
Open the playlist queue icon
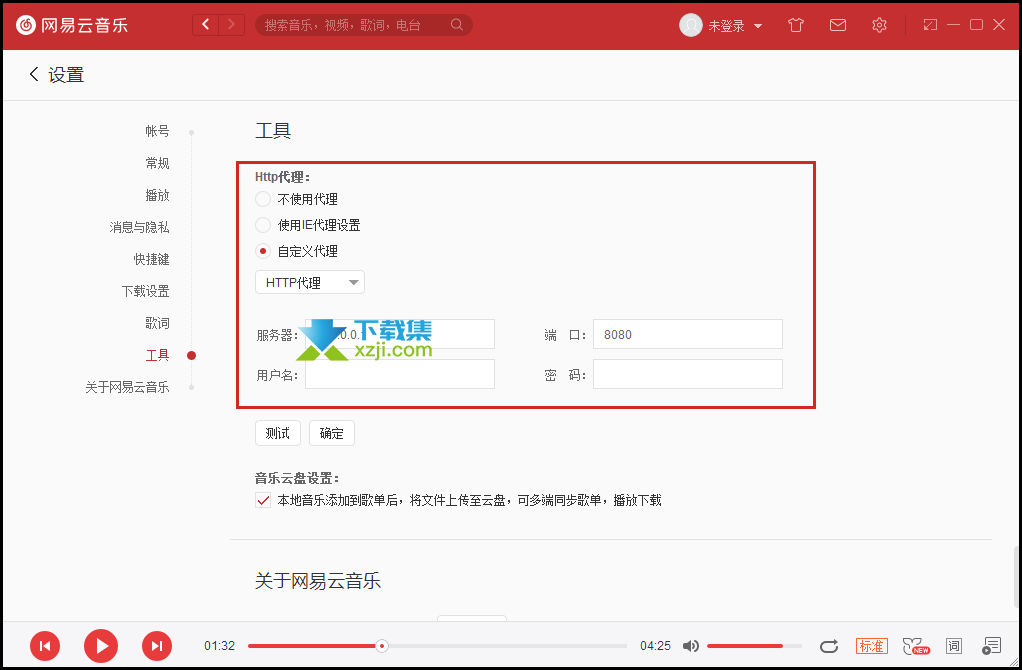[991, 646]
